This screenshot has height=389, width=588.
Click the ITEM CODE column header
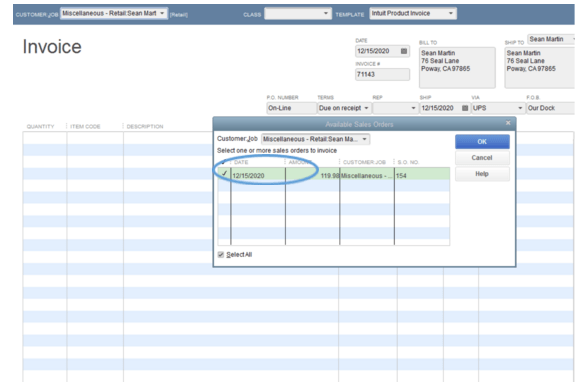(85, 126)
